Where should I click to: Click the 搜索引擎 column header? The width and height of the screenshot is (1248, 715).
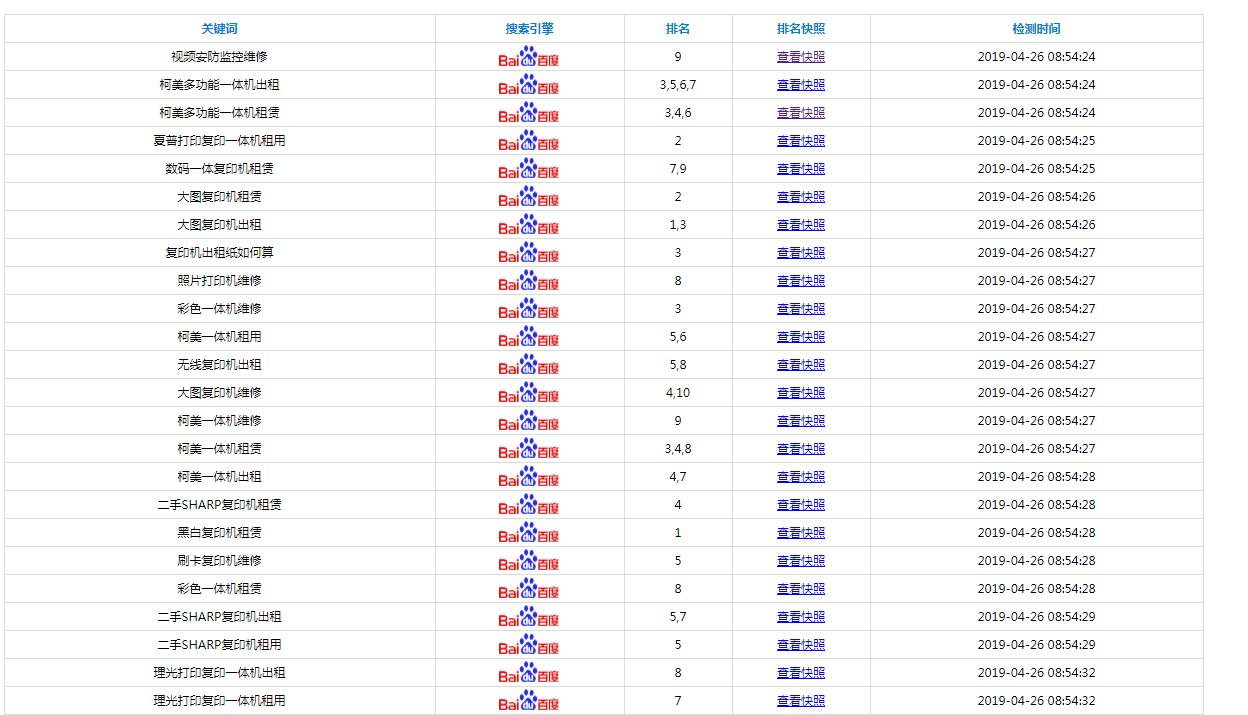(529, 29)
